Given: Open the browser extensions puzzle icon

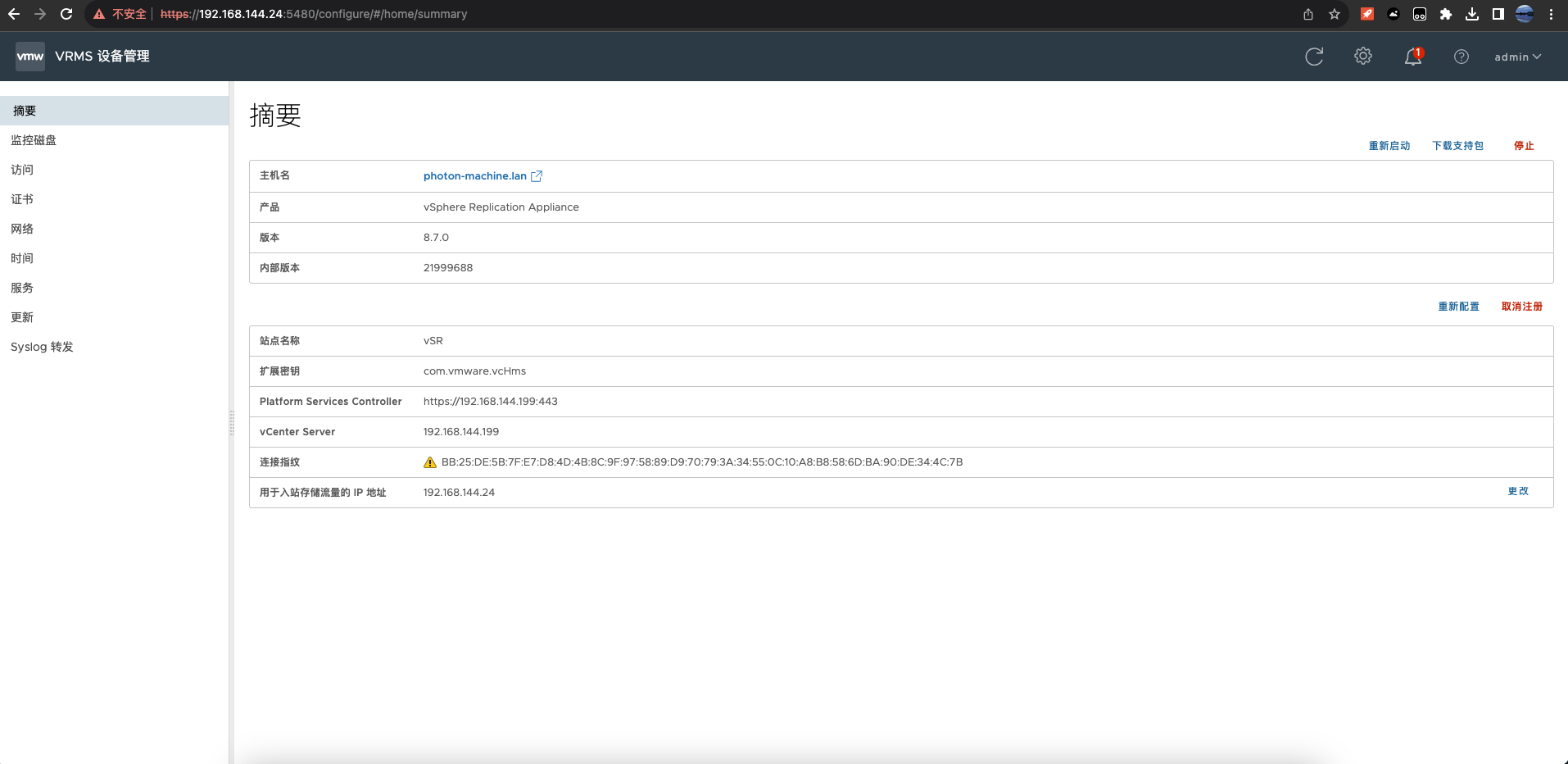Looking at the screenshot, I should tap(1446, 14).
